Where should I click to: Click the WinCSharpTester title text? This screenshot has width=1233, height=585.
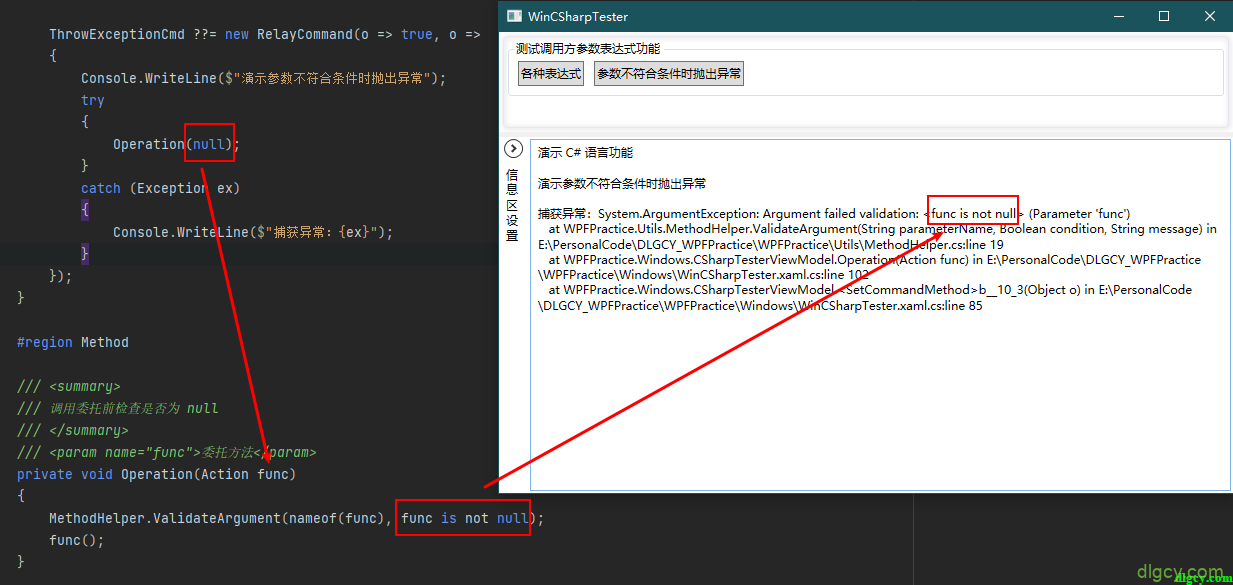[578, 17]
